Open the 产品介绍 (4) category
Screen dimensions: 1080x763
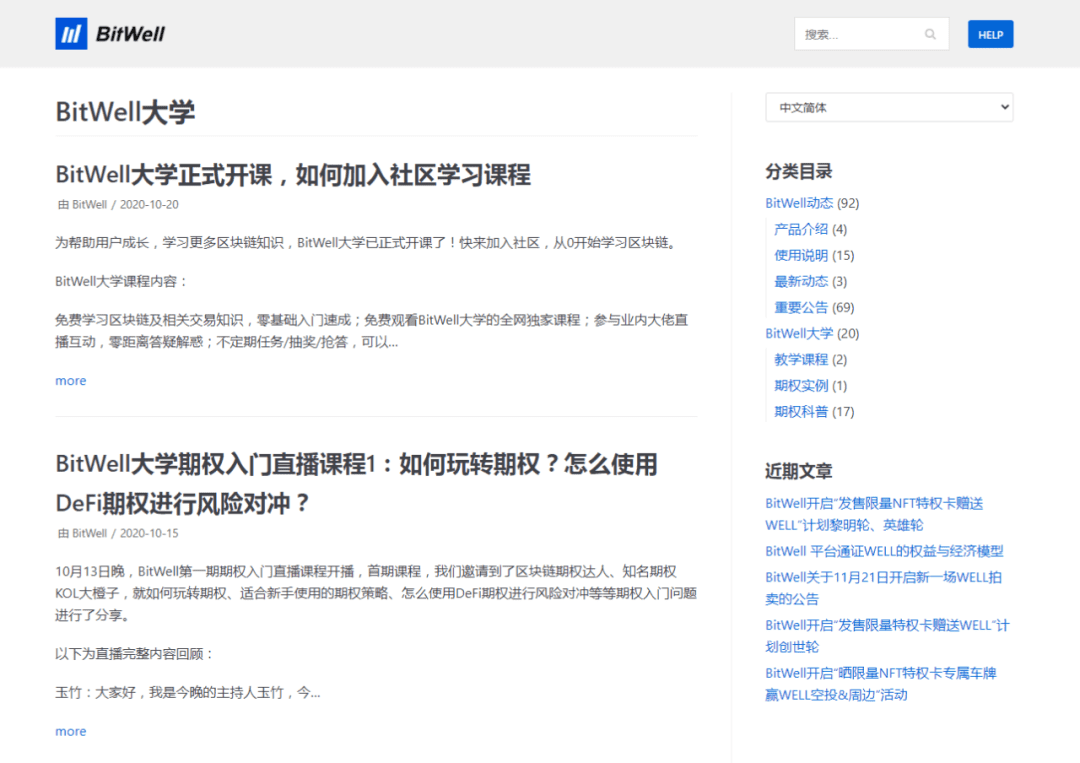click(x=801, y=229)
